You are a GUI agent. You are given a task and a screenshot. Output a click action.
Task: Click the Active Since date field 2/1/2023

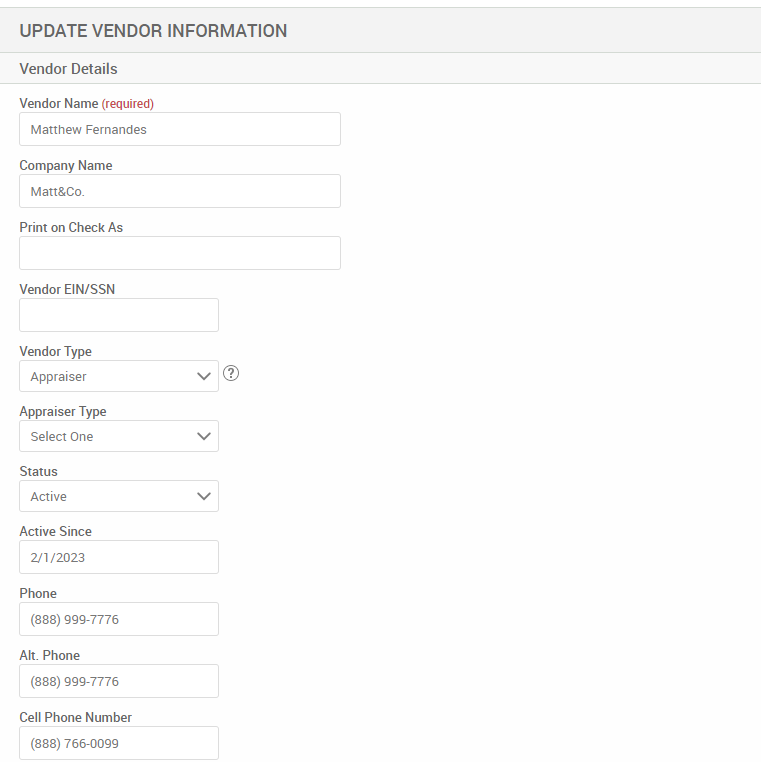pos(119,557)
